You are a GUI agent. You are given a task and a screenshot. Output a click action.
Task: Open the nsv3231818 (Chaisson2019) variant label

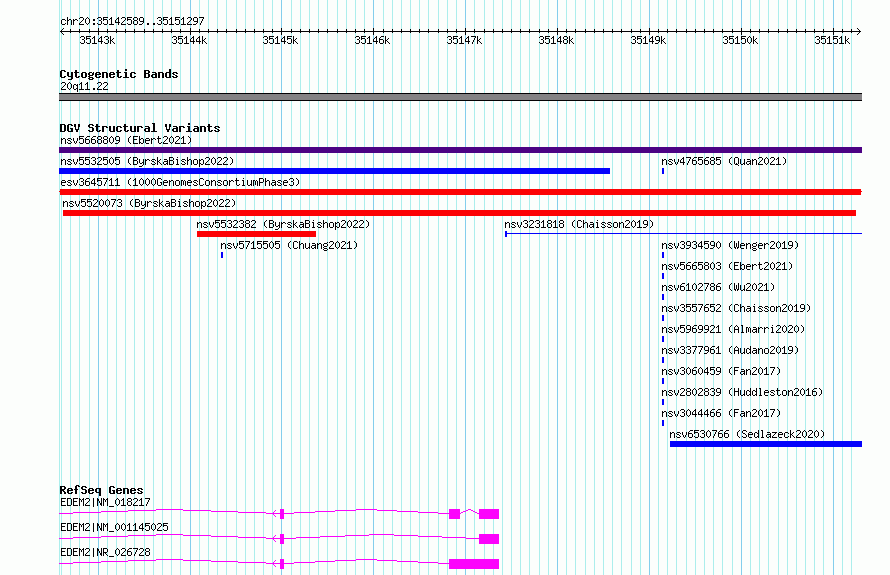click(x=579, y=224)
